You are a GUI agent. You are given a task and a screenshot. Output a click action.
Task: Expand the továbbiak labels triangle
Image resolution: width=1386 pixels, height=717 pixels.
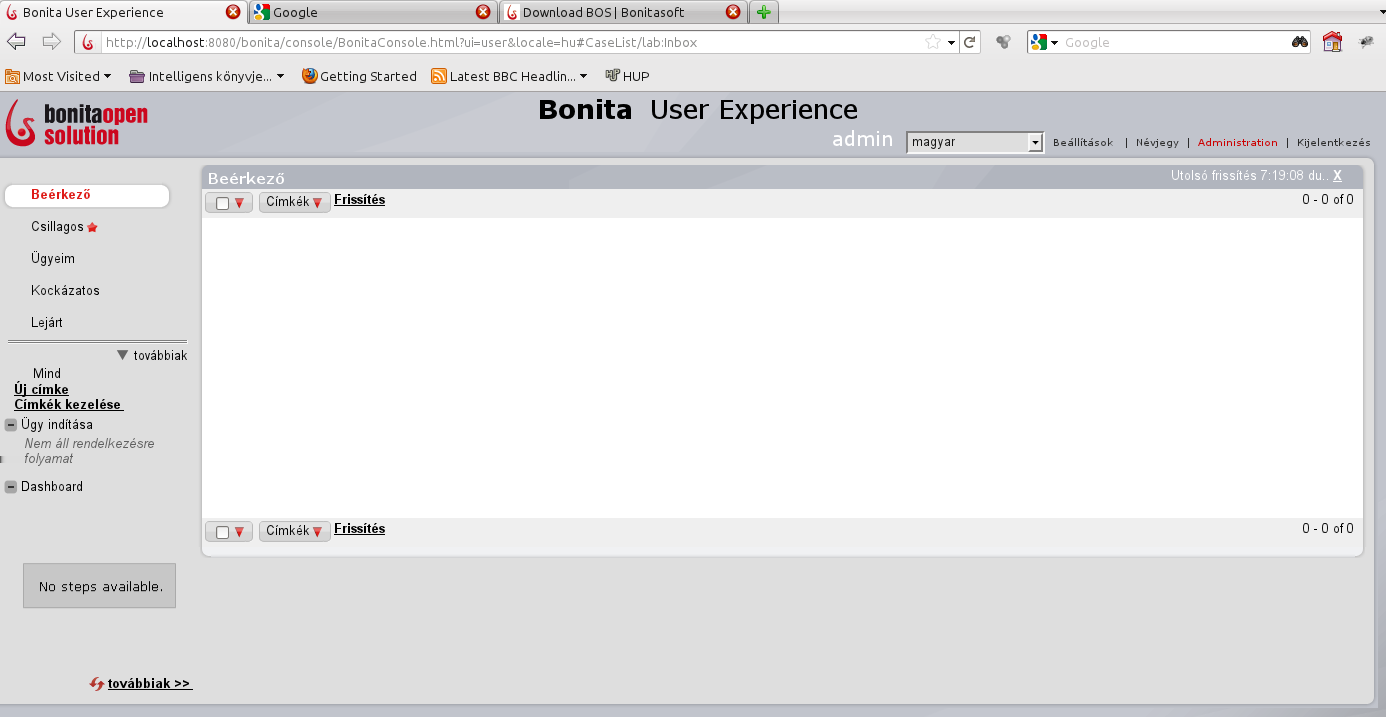pos(122,355)
